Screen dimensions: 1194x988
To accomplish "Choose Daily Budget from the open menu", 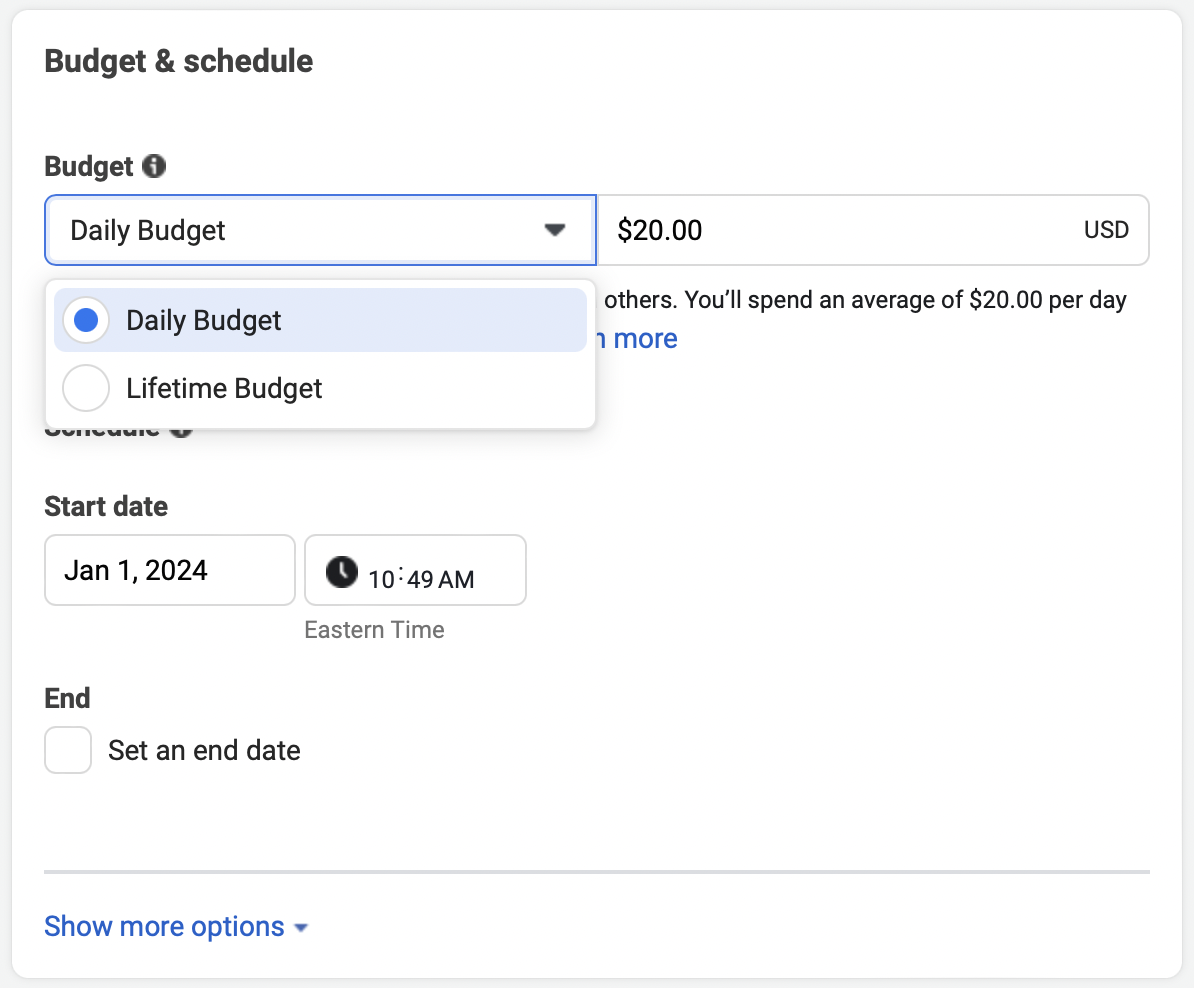I will pyautogui.click(x=203, y=320).
